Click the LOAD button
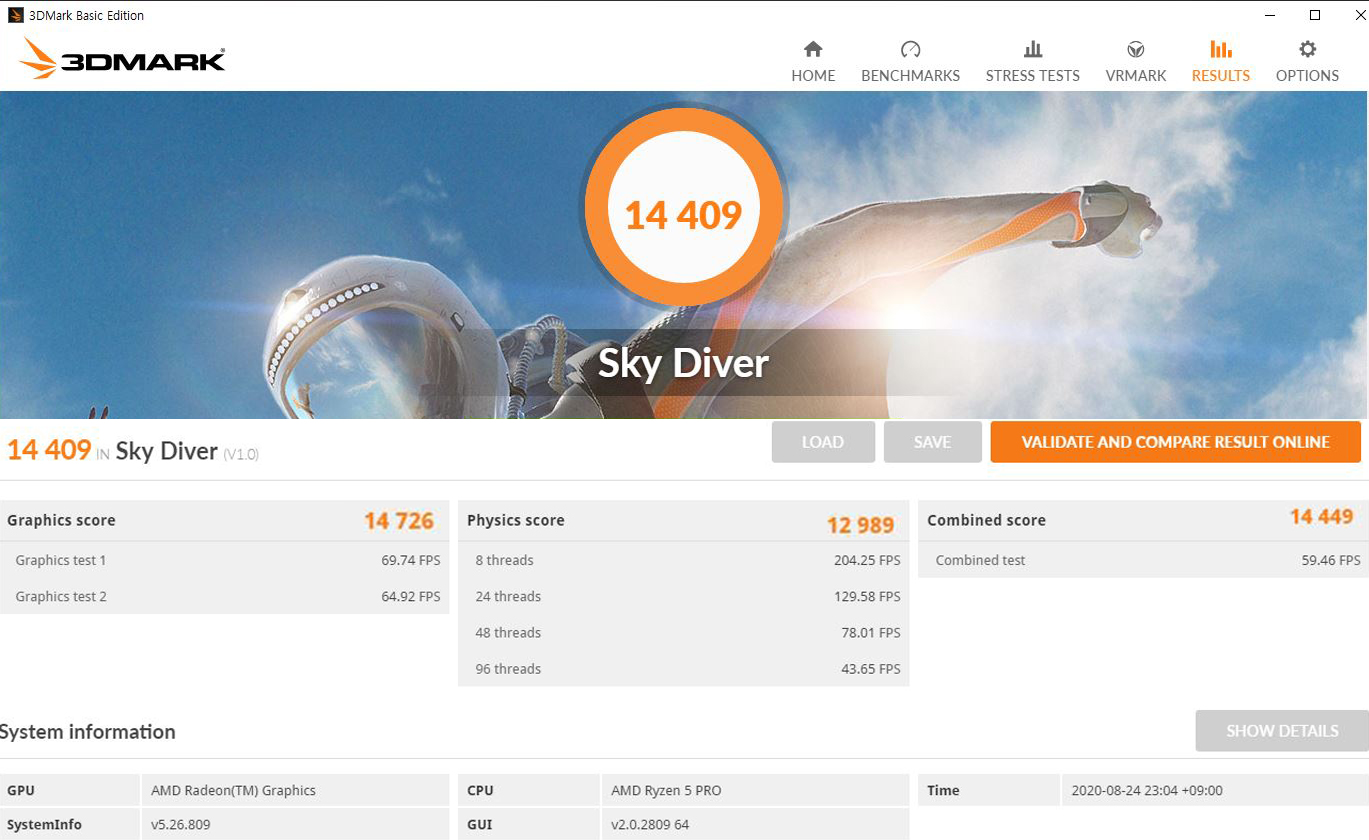 click(x=823, y=442)
